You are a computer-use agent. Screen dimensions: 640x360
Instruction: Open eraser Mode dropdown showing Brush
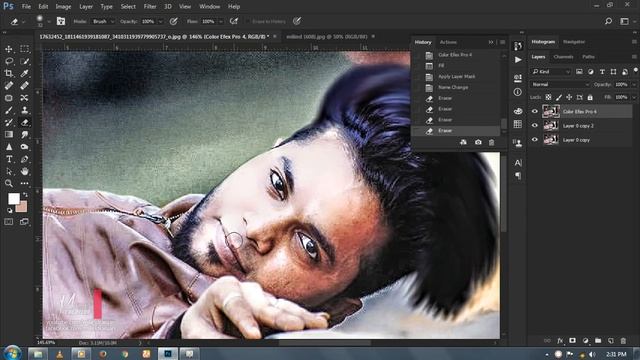(x=102, y=21)
